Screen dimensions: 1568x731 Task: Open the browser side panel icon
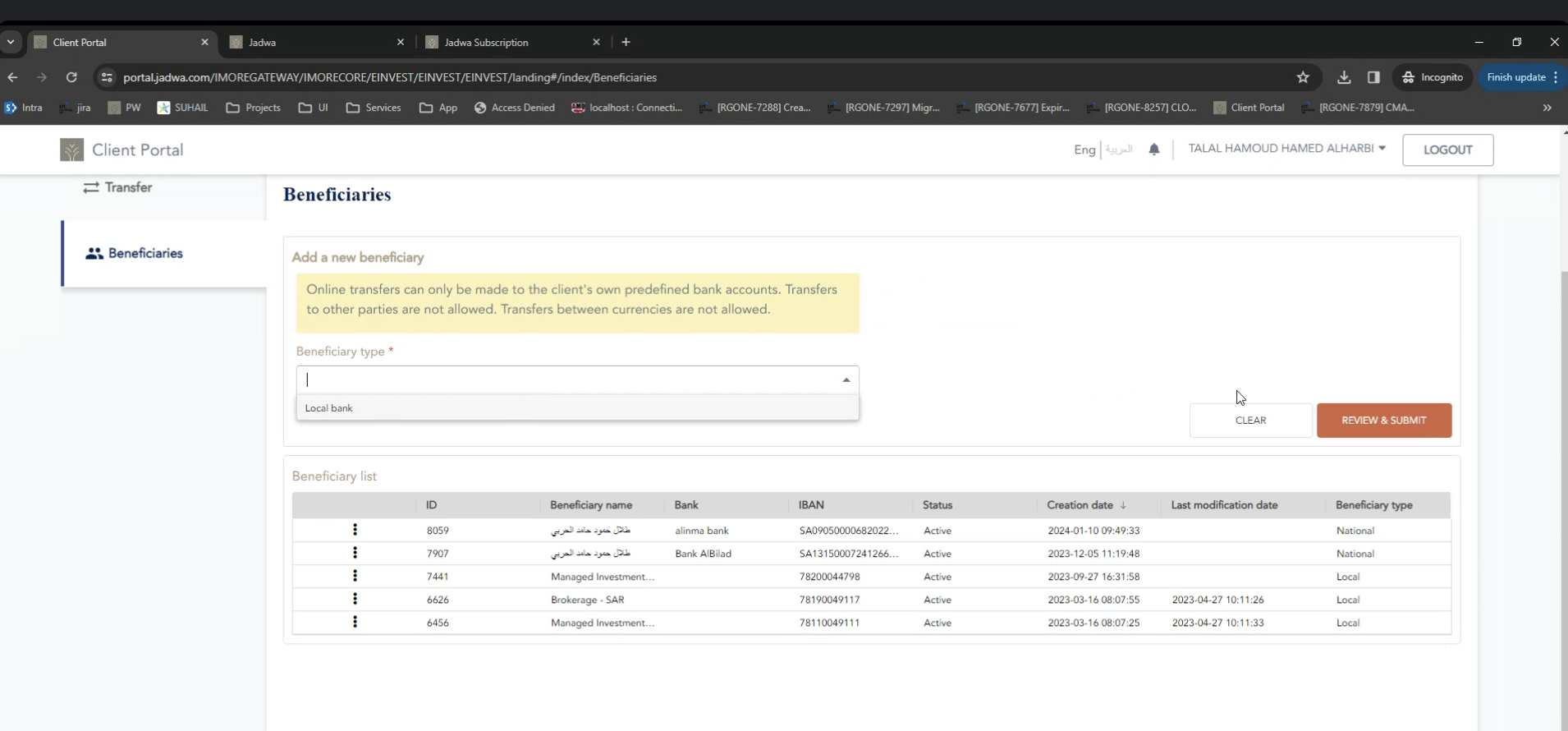coord(1373,77)
